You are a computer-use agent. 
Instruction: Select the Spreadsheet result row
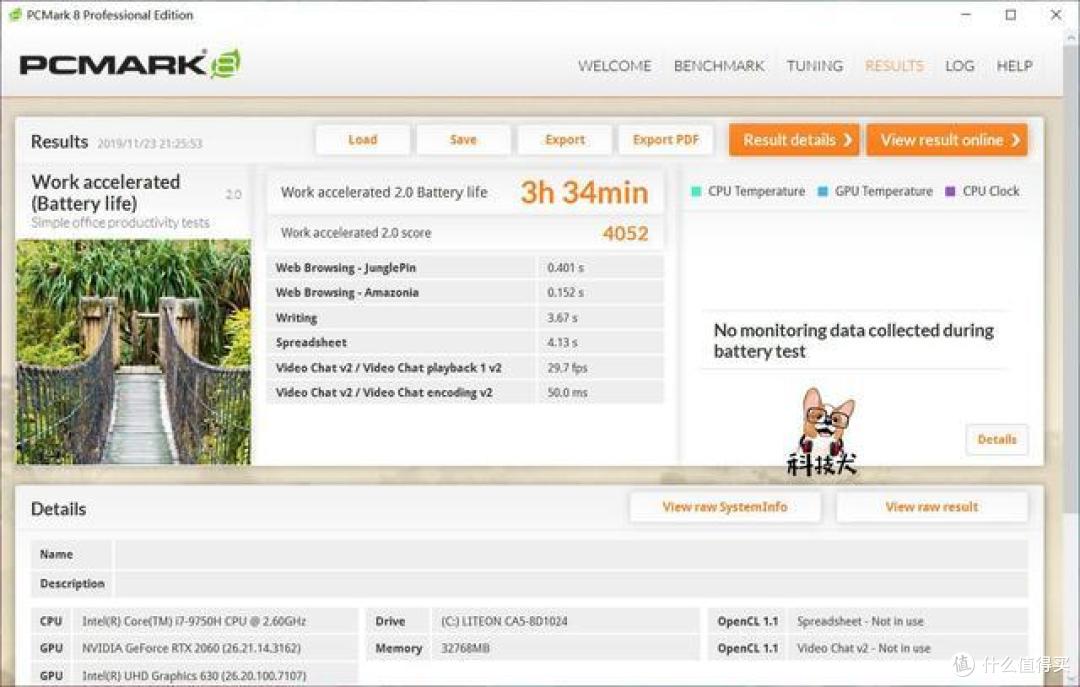click(x=465, y=342)
